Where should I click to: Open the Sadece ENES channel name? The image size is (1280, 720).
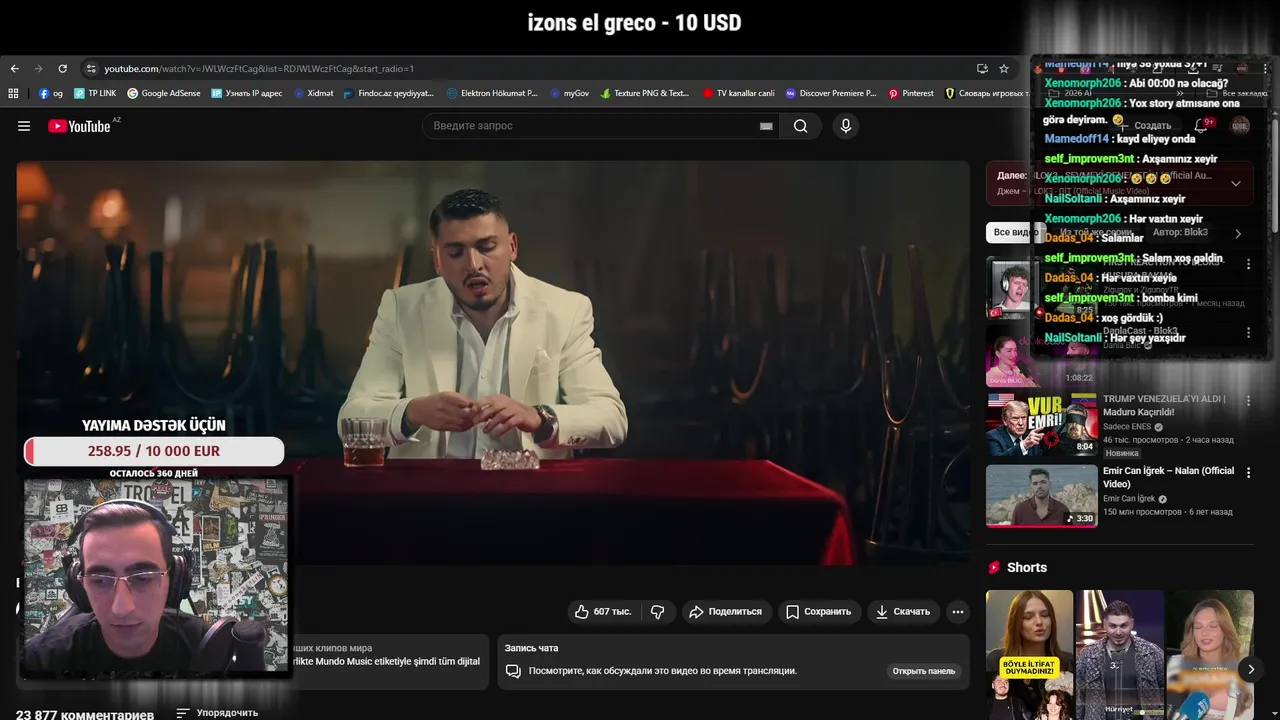(x=1127, y=427)
